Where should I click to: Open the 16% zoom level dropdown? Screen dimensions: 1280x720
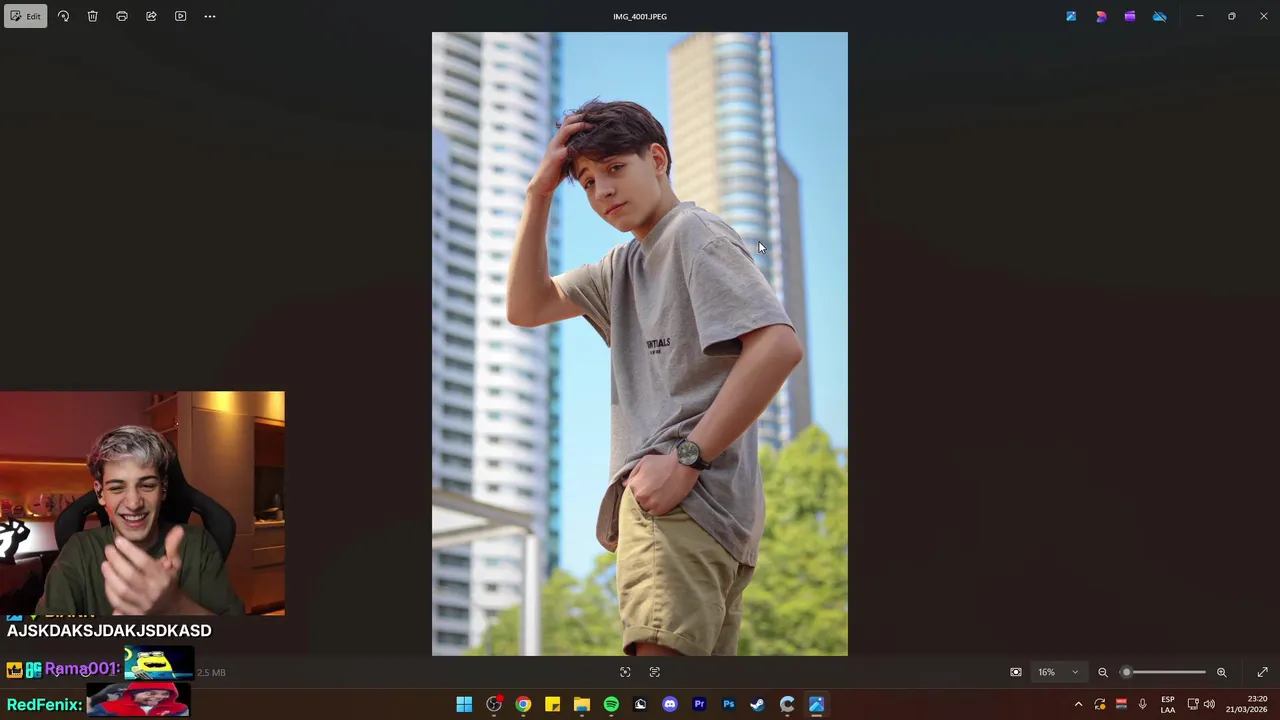[x=1058, y=672]
